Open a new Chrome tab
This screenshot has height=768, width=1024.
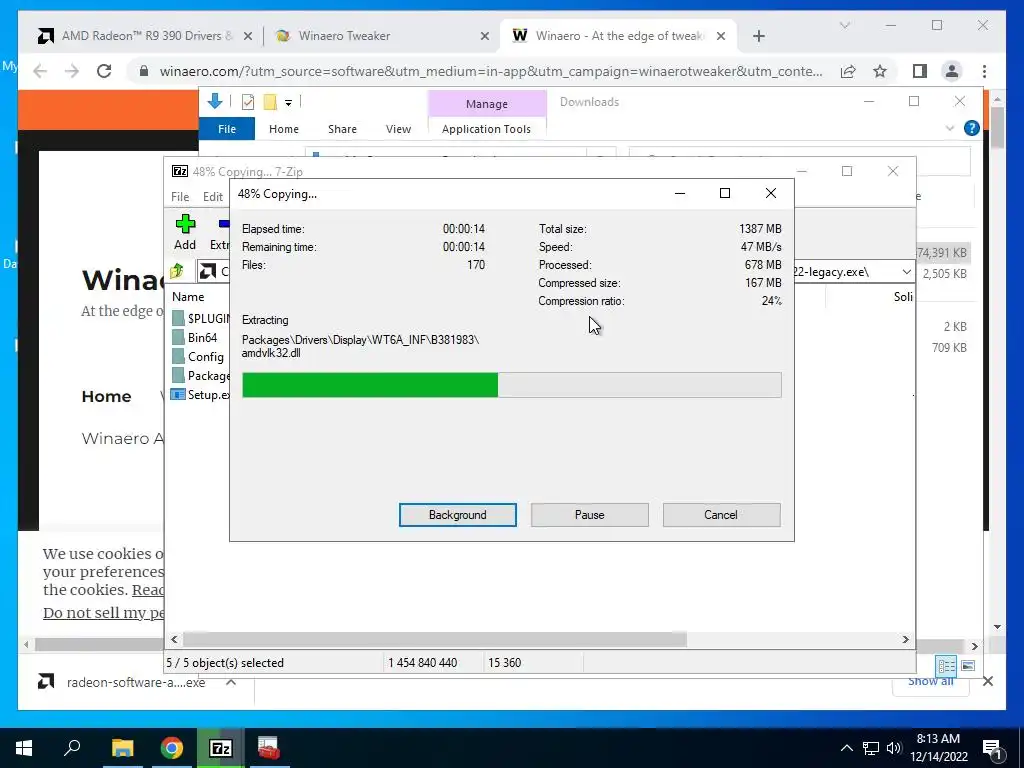tap(758, 36)
